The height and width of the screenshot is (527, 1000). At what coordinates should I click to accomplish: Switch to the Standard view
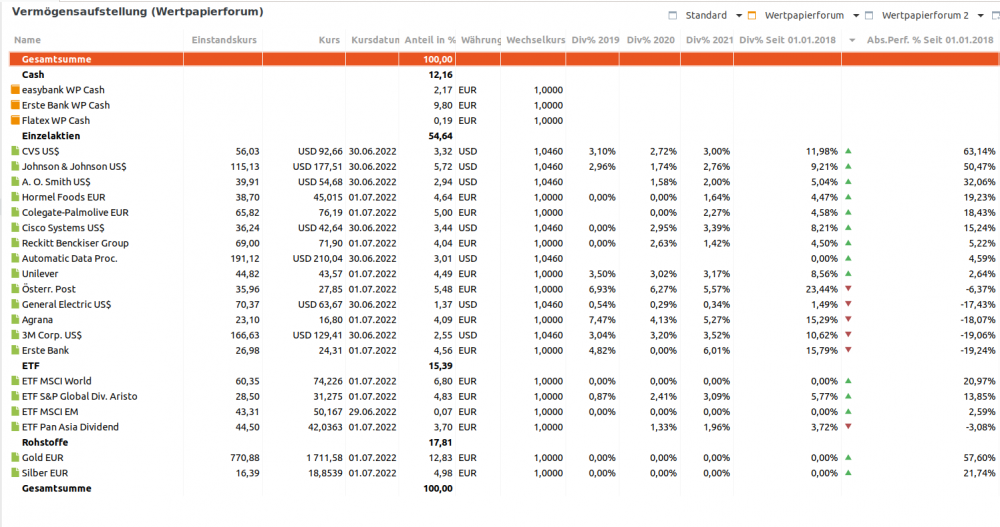click(706, 15)
